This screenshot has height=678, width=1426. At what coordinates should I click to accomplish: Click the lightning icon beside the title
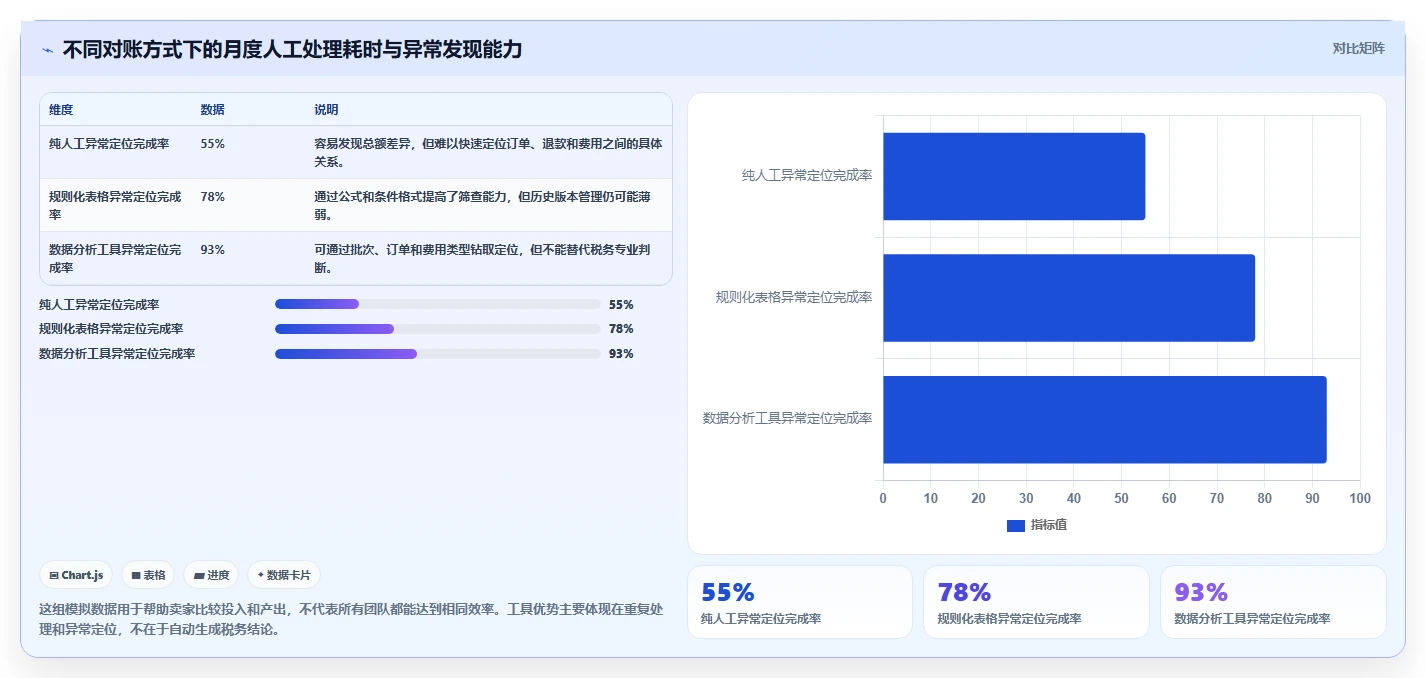click(47, 50)
